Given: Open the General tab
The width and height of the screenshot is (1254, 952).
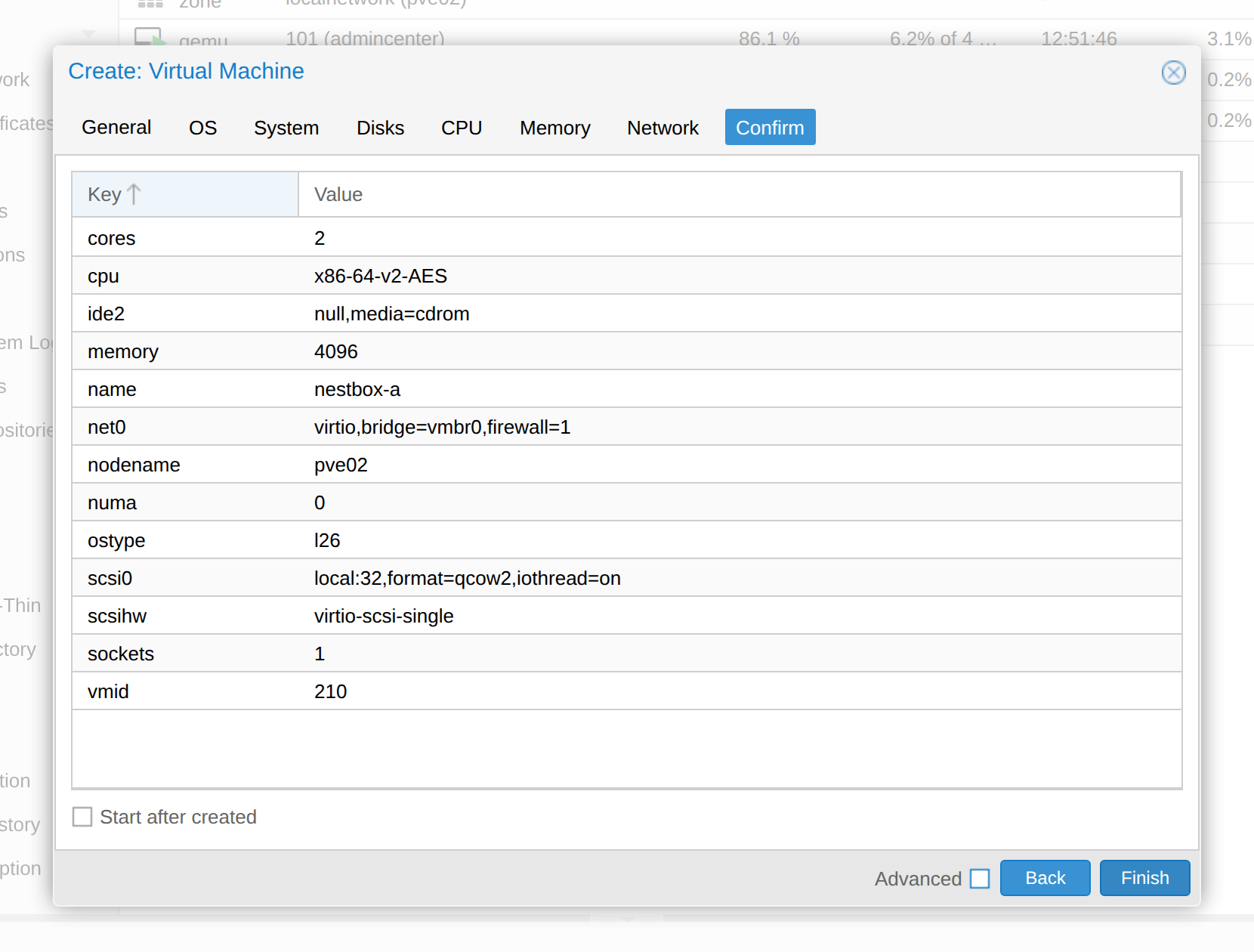Looking at the screenshot, I should coord(116,127).
